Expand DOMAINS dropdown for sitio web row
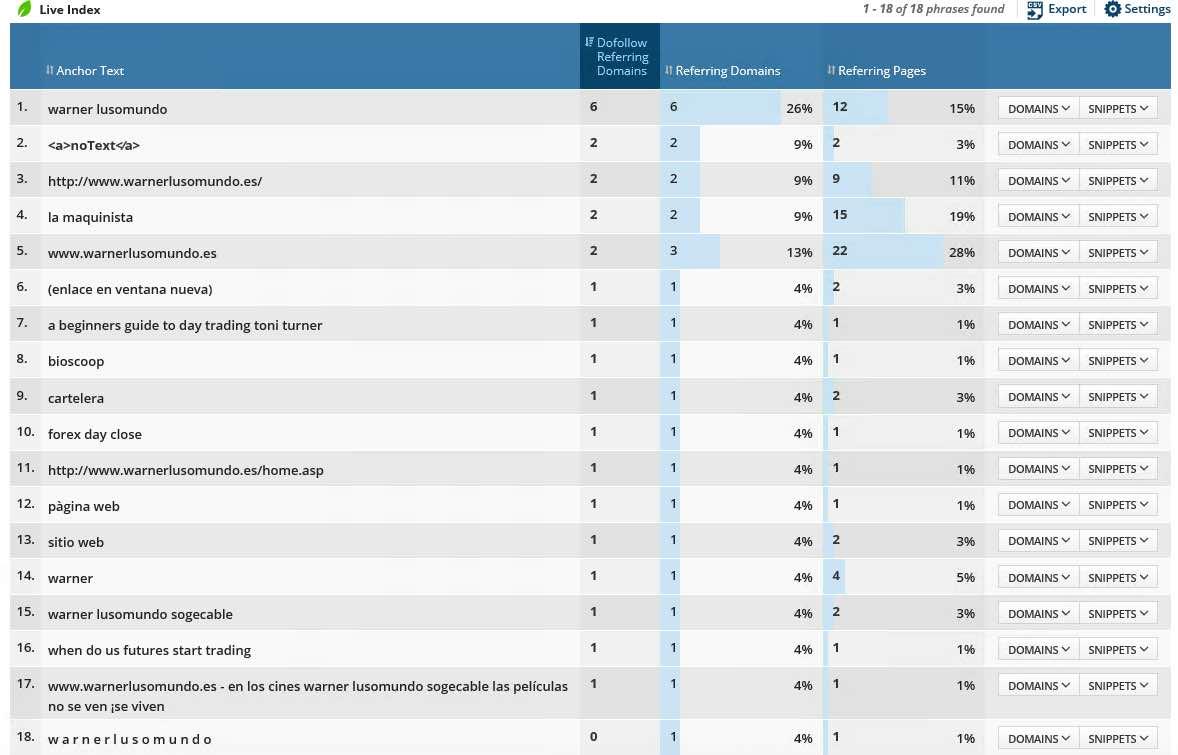 [1038, 541]
